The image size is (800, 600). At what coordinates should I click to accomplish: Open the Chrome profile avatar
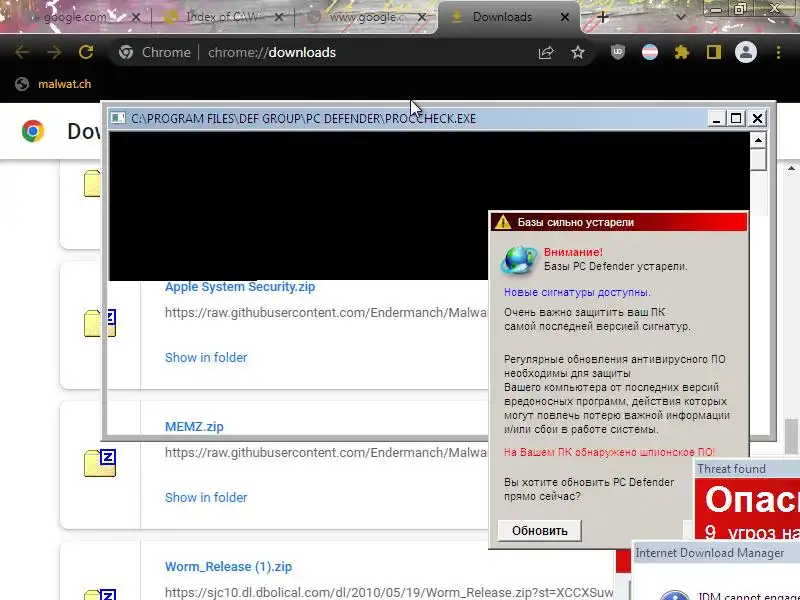(x=745, y=52)
